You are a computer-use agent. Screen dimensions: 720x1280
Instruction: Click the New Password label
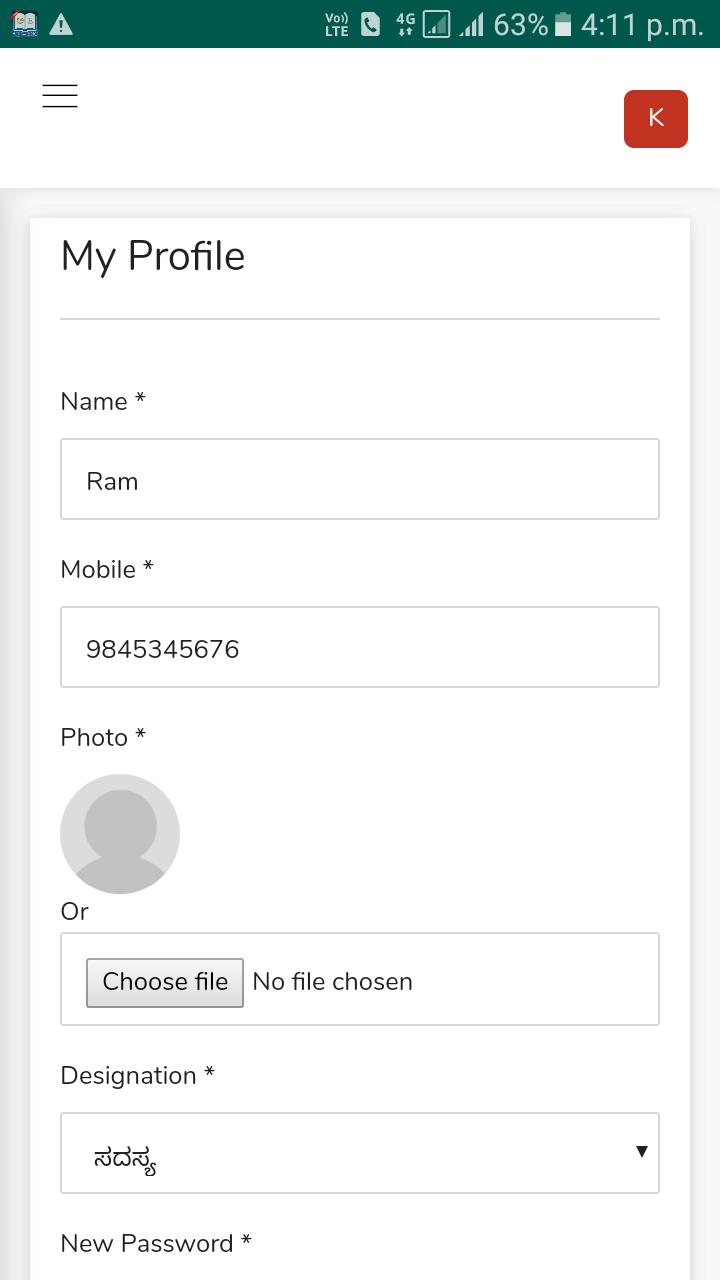click(155, 1243)
